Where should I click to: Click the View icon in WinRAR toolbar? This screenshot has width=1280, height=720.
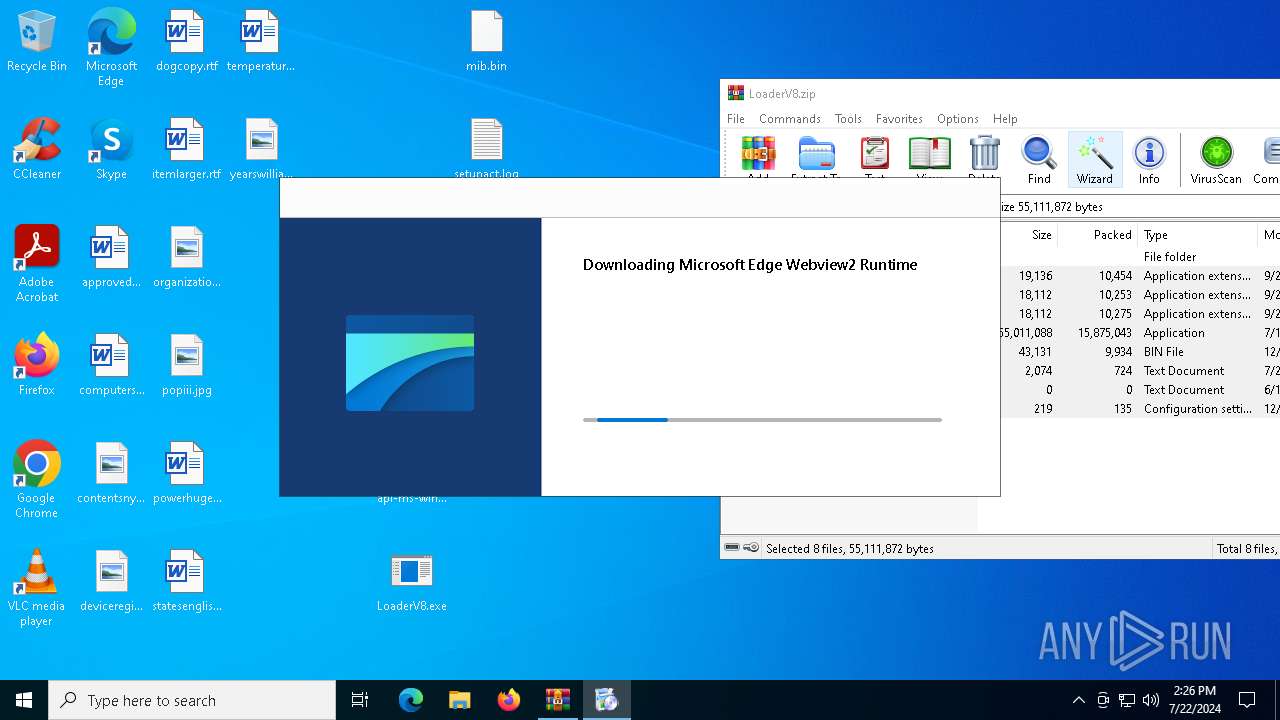click(929, 156)
